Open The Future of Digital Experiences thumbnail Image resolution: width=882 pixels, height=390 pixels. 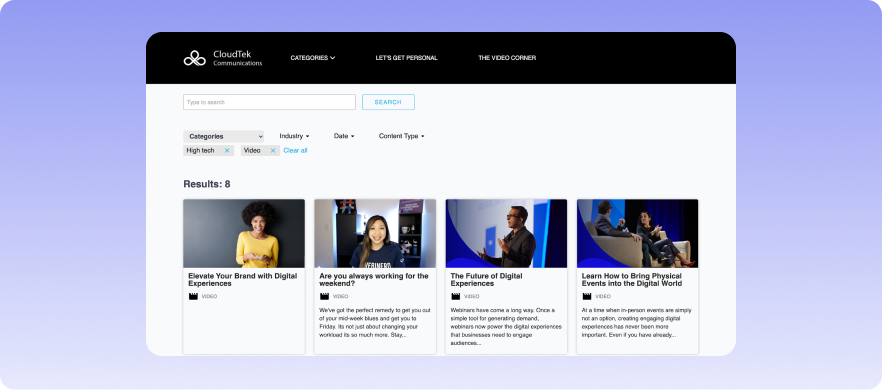pos(506,234)
